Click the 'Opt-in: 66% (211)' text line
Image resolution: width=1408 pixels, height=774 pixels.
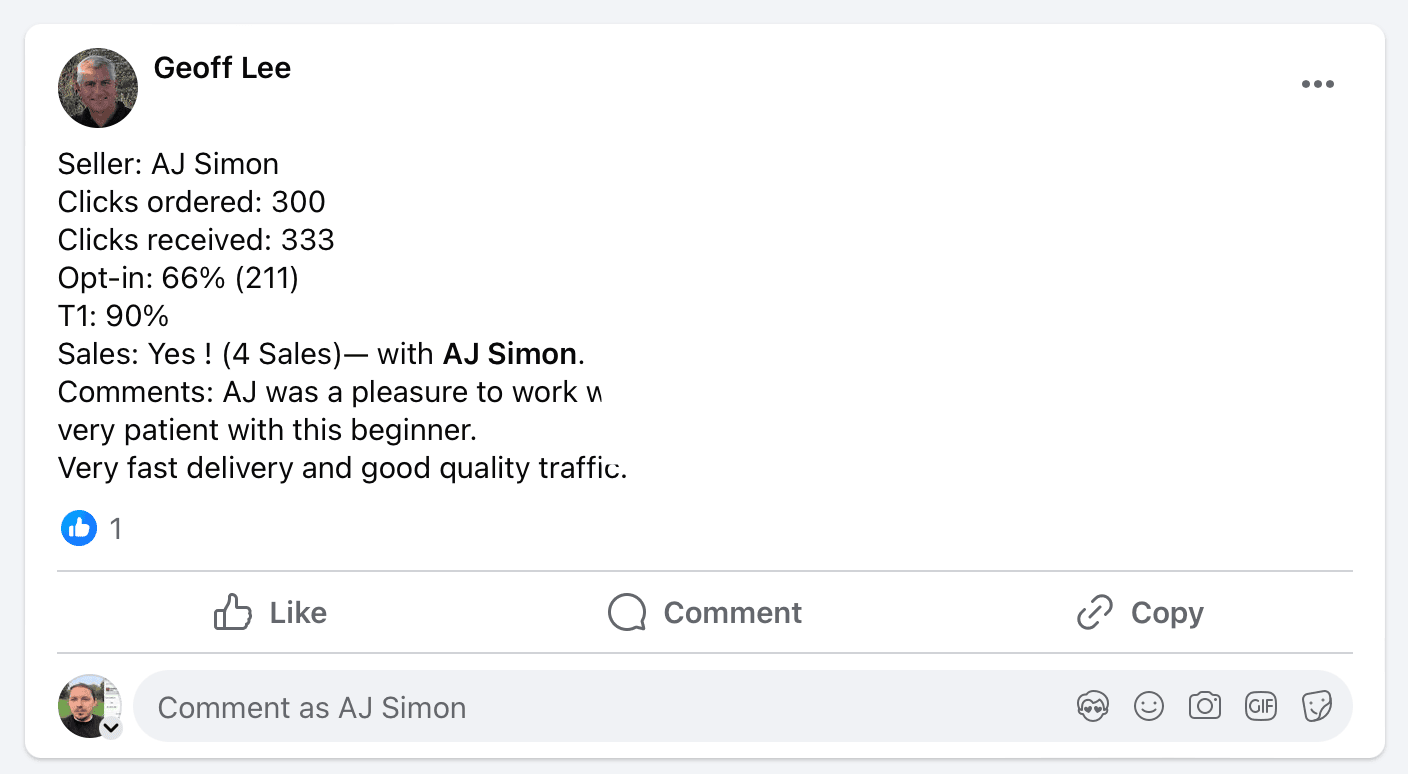(x=178, y=278)
